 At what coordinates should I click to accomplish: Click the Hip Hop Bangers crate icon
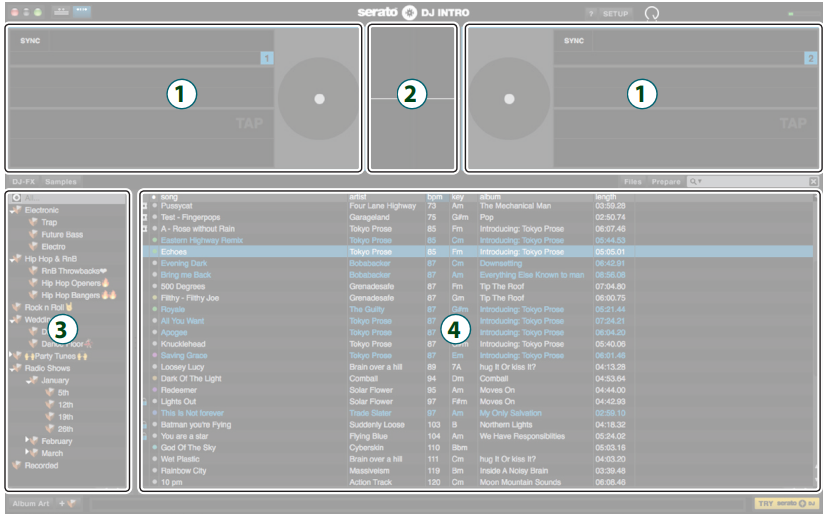33,295
